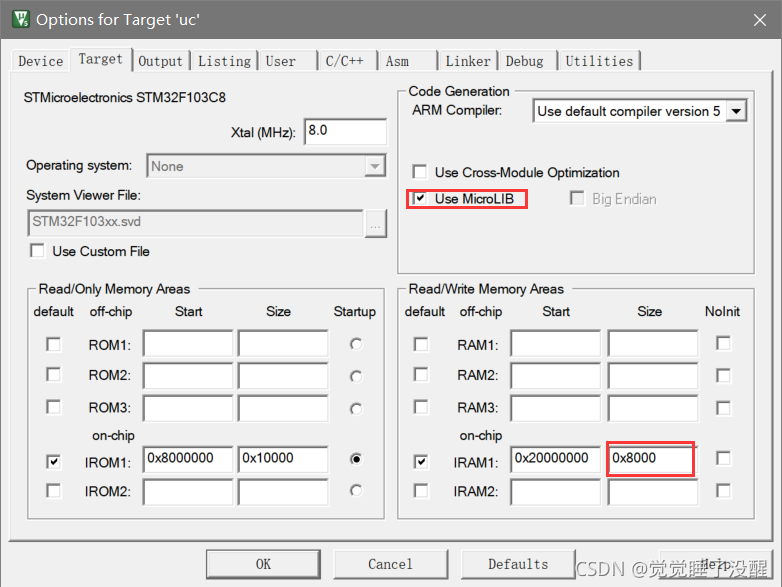Select the Target tab
The height and width of the screenshot is (587, 782).
[x=100, y=59]
